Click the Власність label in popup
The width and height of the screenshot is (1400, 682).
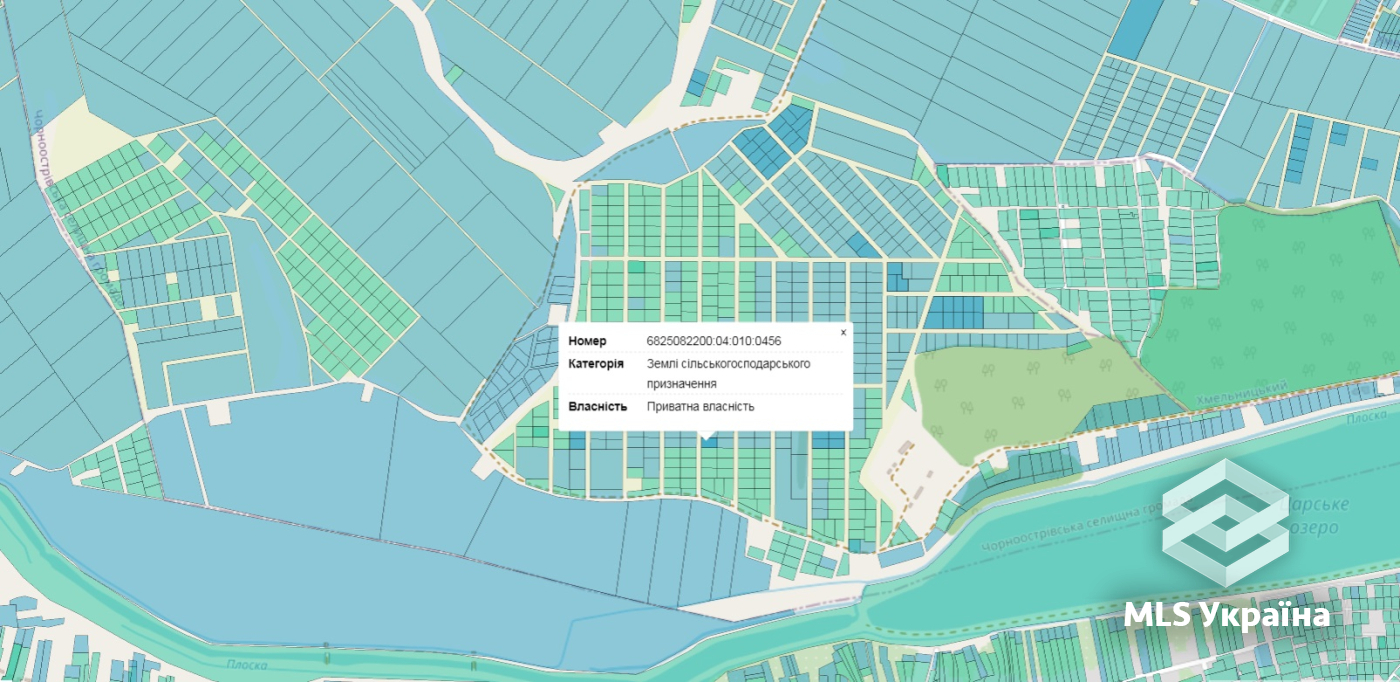click(x=597, y=406)
